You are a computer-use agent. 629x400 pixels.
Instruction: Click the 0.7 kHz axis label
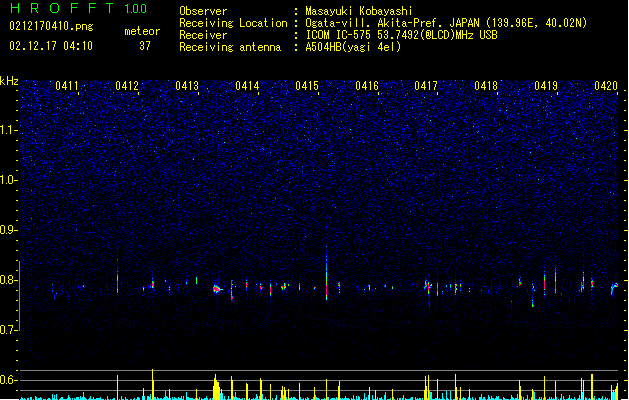click(8, 330)
